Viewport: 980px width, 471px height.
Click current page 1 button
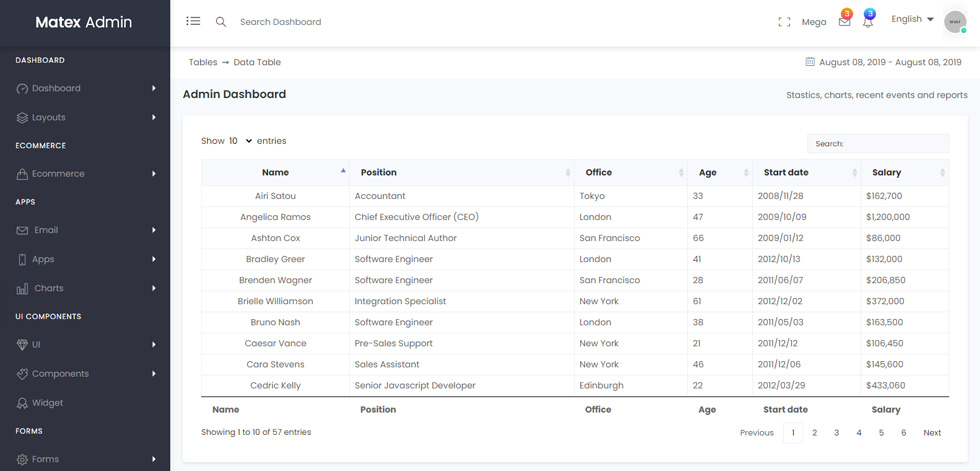pos(793,432)
